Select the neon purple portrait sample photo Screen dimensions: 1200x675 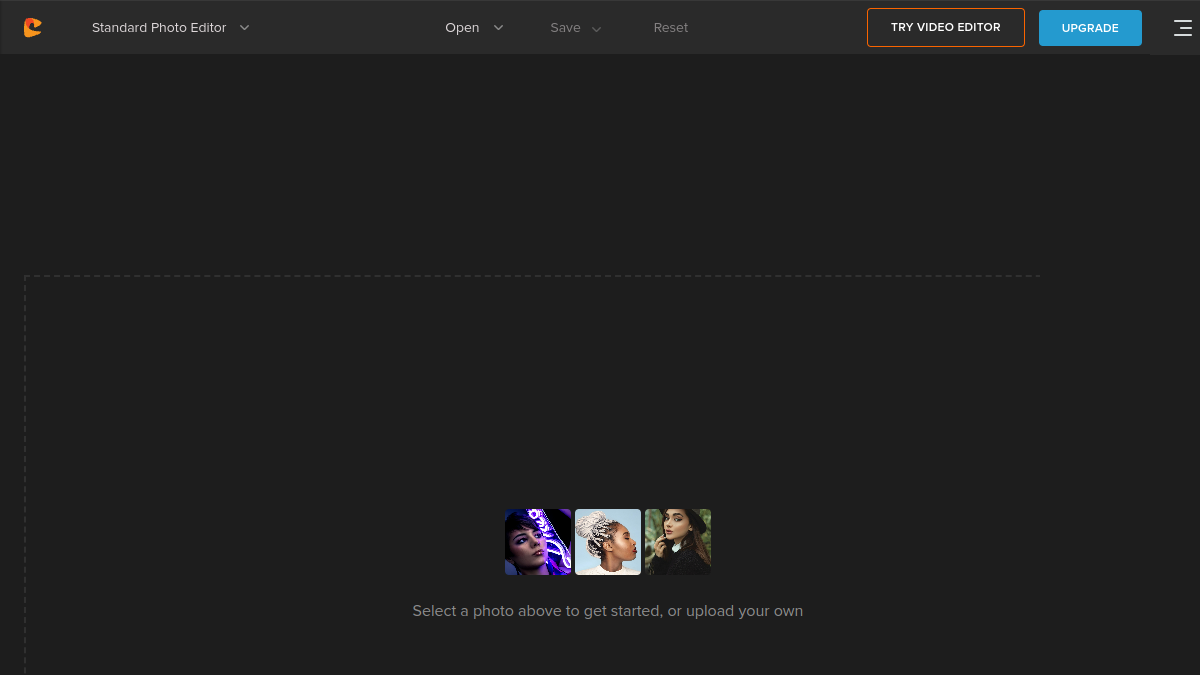click(538, 542)
